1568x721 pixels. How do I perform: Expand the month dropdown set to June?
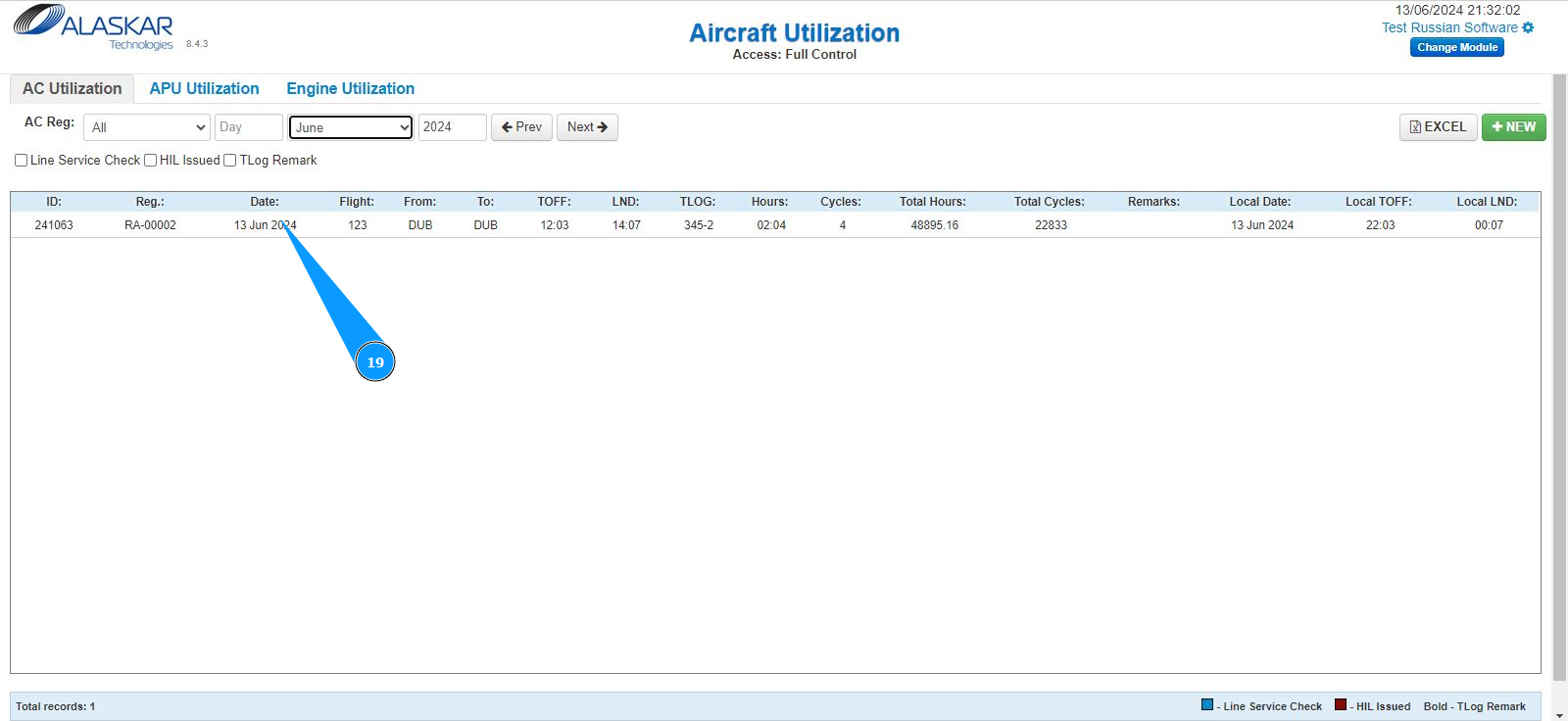coord(351,127)
